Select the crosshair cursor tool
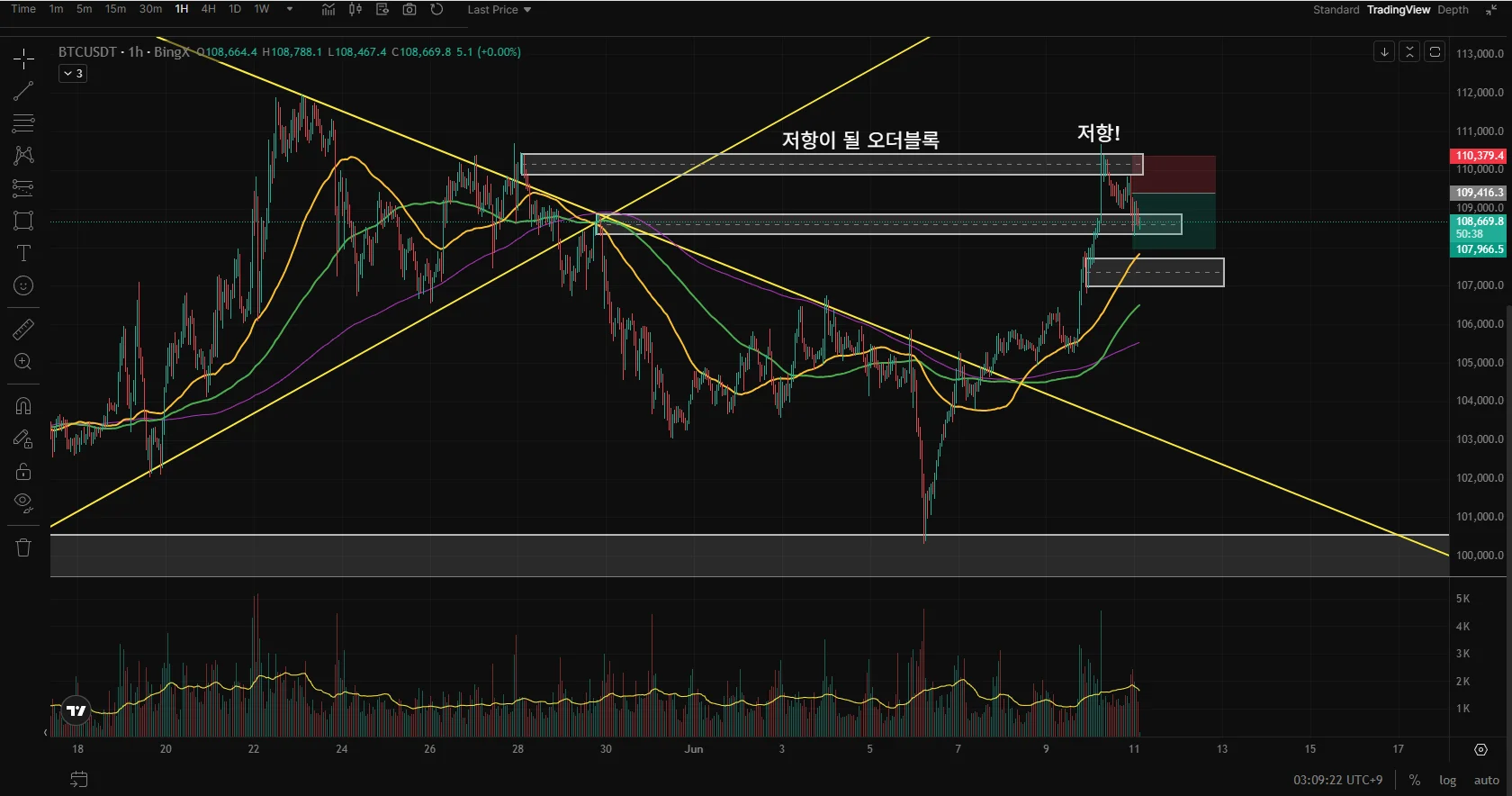The image size is (1512, 796). [23, 59]
